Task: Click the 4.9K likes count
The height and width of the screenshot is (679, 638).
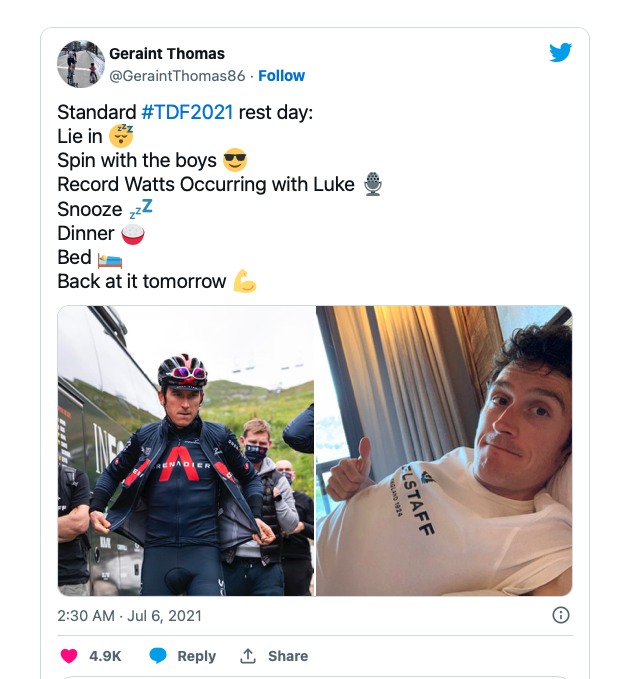Action: click(105, 656)
